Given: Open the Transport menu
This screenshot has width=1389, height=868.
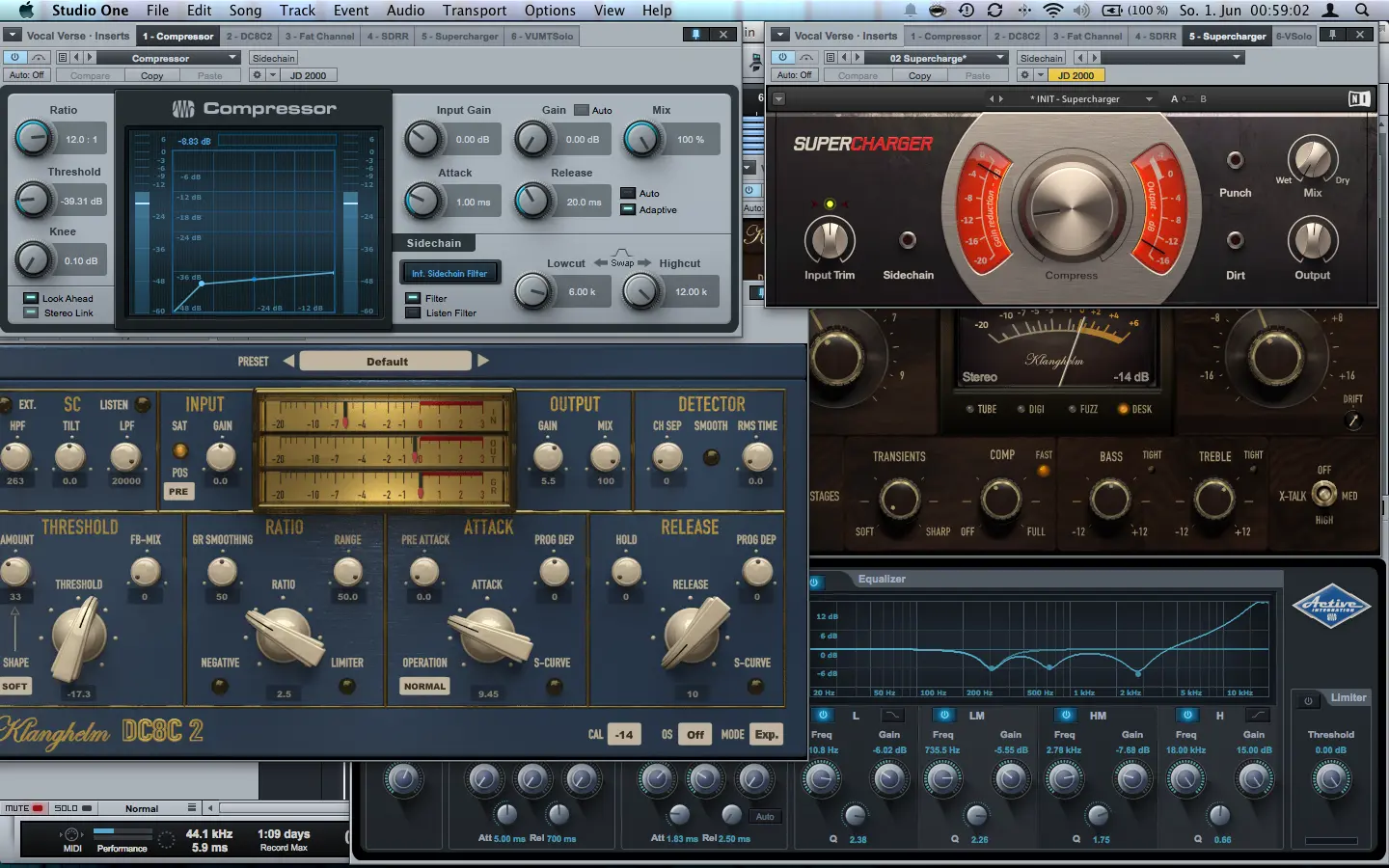Looking at the screenshot, I should coord(475,10).
